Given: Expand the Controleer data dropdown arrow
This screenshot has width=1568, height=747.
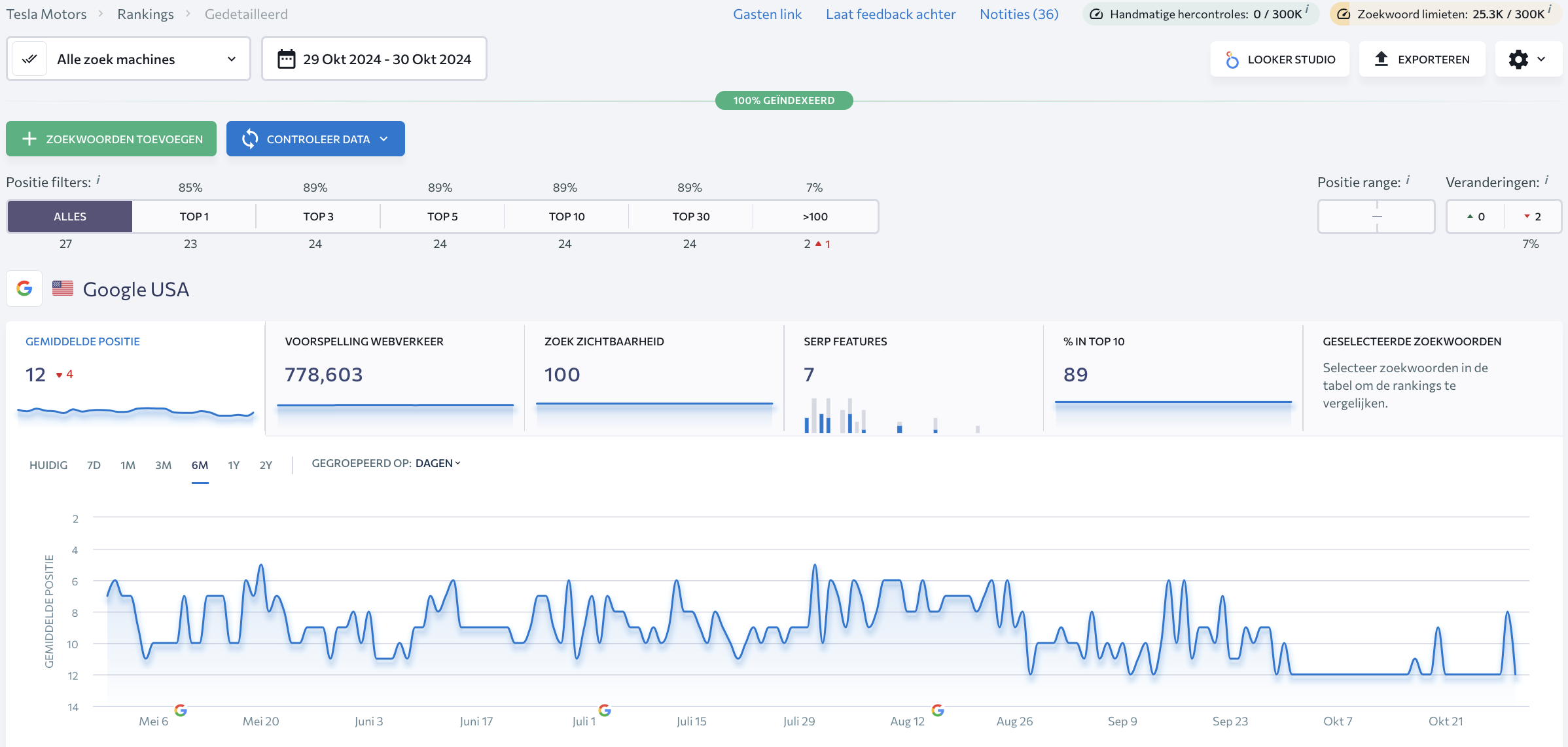Looking at the screenshot, I should pyautogui.click(x=384, y=139).
